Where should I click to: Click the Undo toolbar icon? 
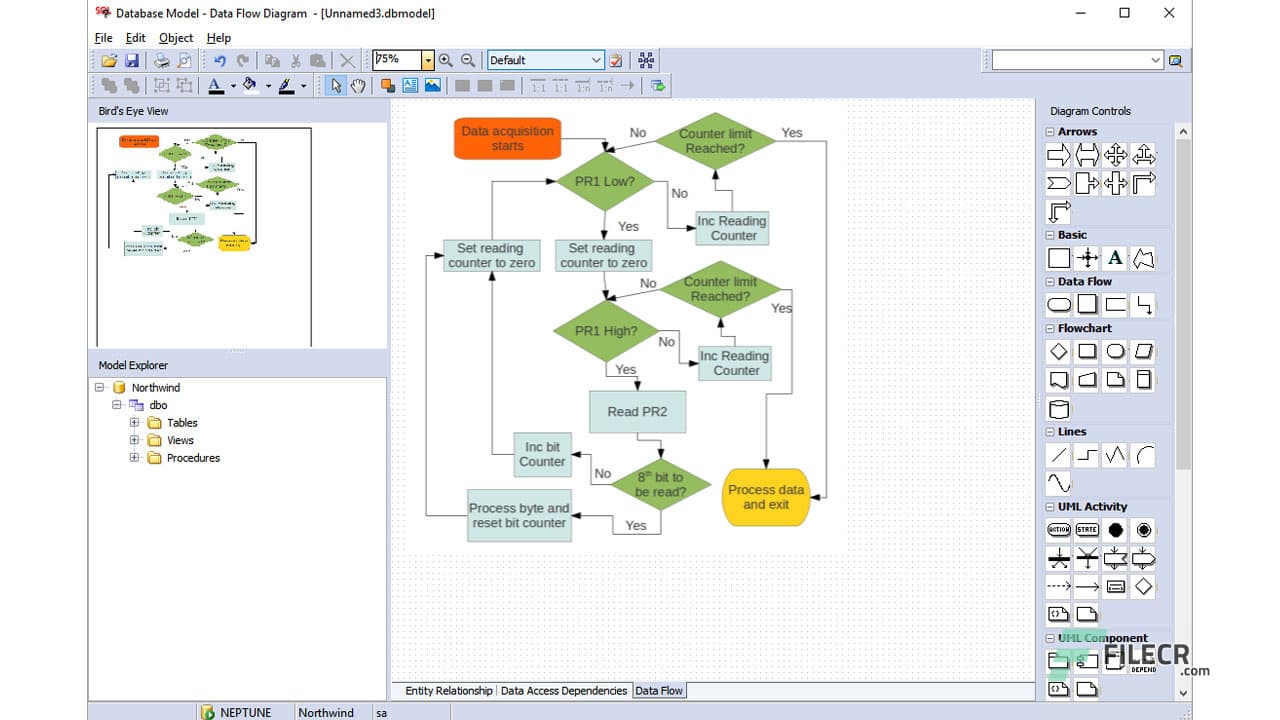pos(218,60)
